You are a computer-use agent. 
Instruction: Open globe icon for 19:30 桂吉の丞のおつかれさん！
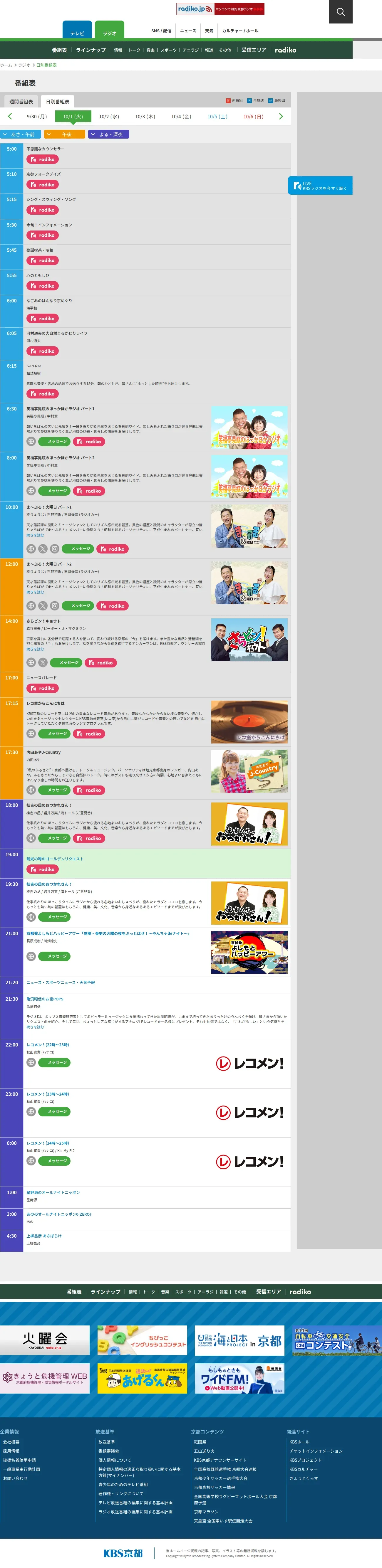(31, 917)
